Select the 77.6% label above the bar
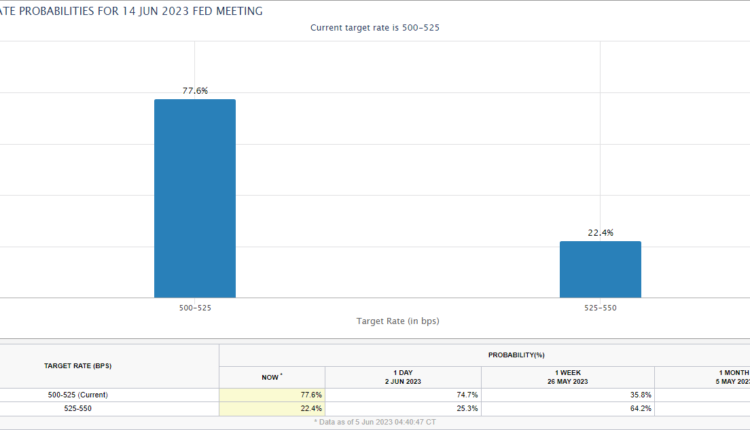This screenshot has height=430, width=750. 195,90
